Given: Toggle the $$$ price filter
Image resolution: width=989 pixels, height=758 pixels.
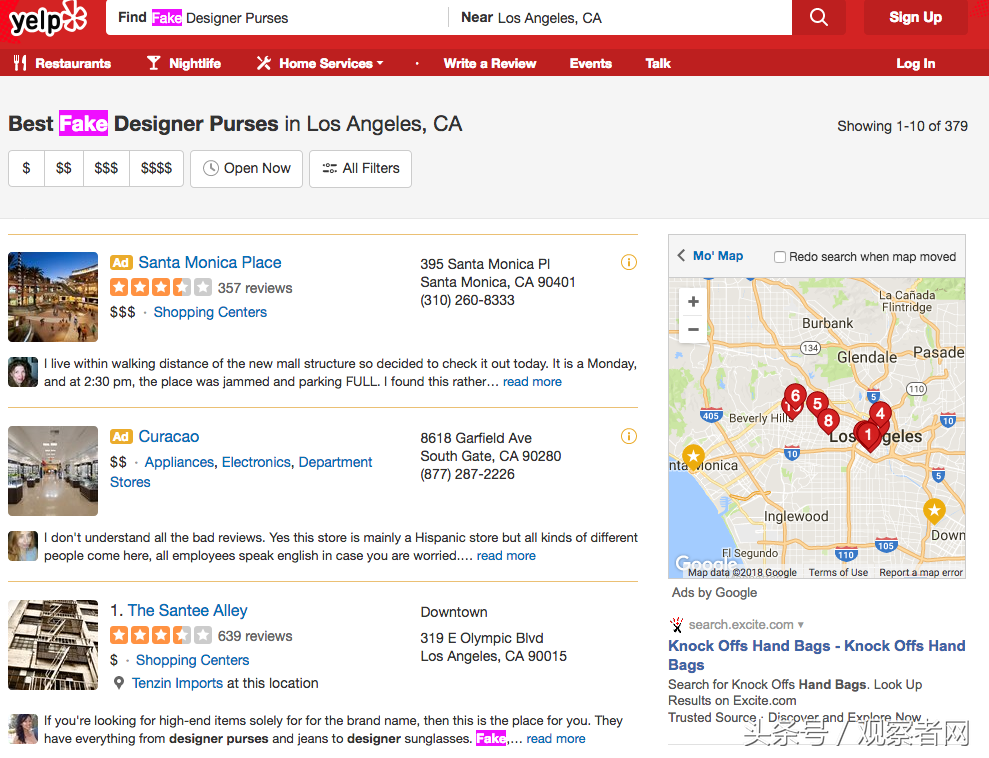Looking at the screenshot, I should (x=106, y=168).
